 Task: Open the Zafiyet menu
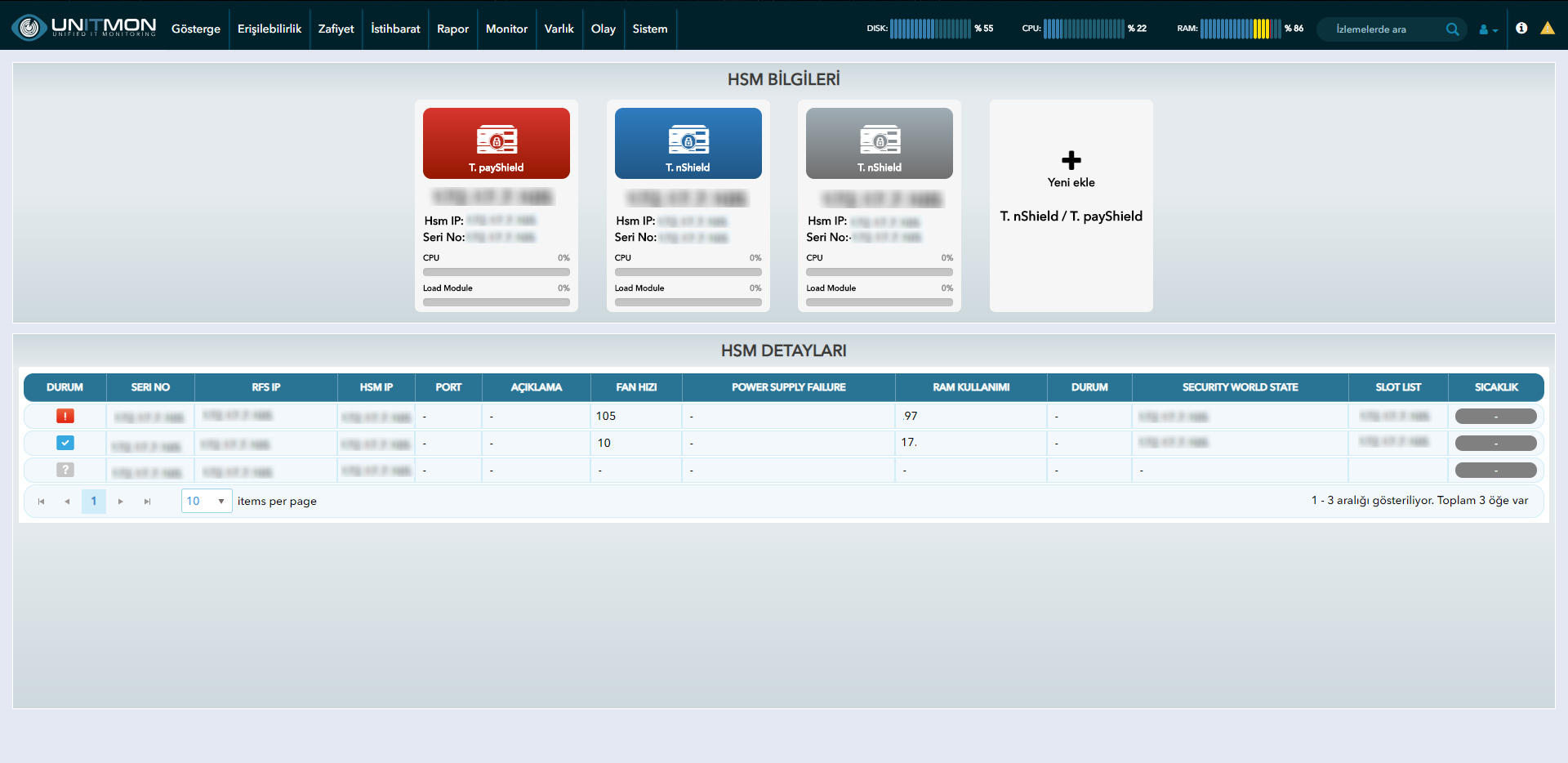point(336,29)
